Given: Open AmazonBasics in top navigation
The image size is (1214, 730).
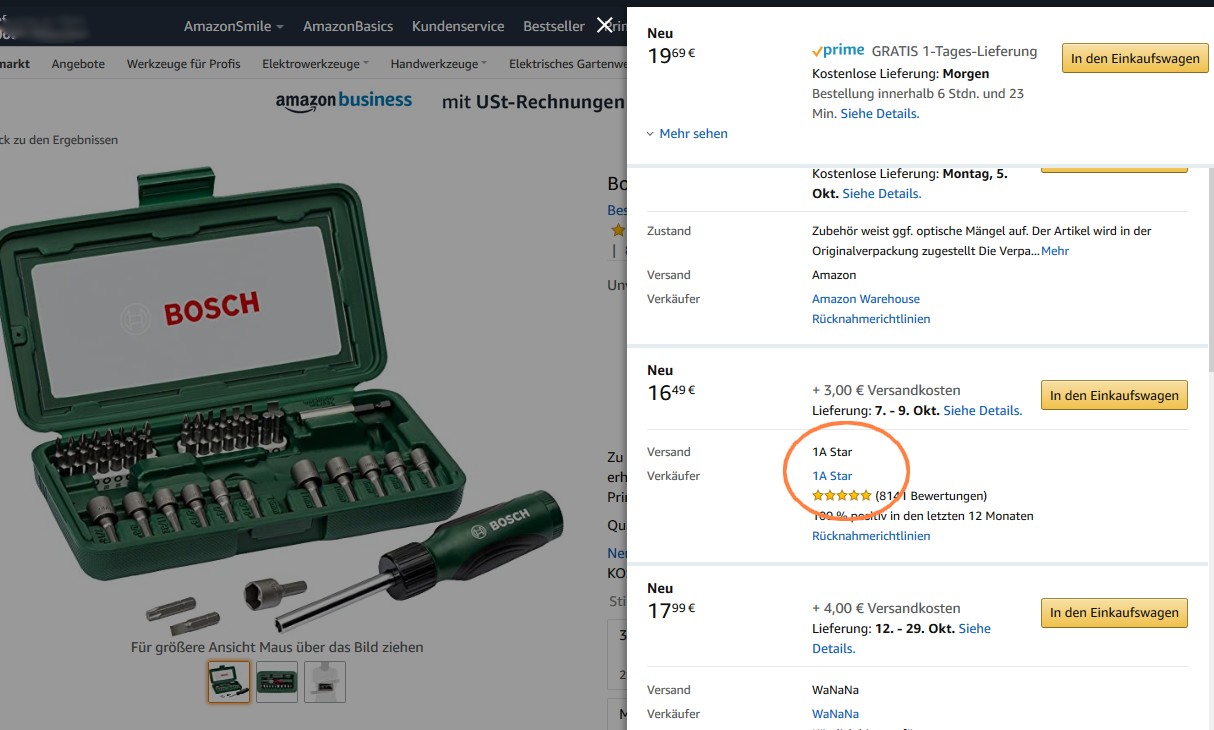Looking at the screenshot, I should point(348,26).
